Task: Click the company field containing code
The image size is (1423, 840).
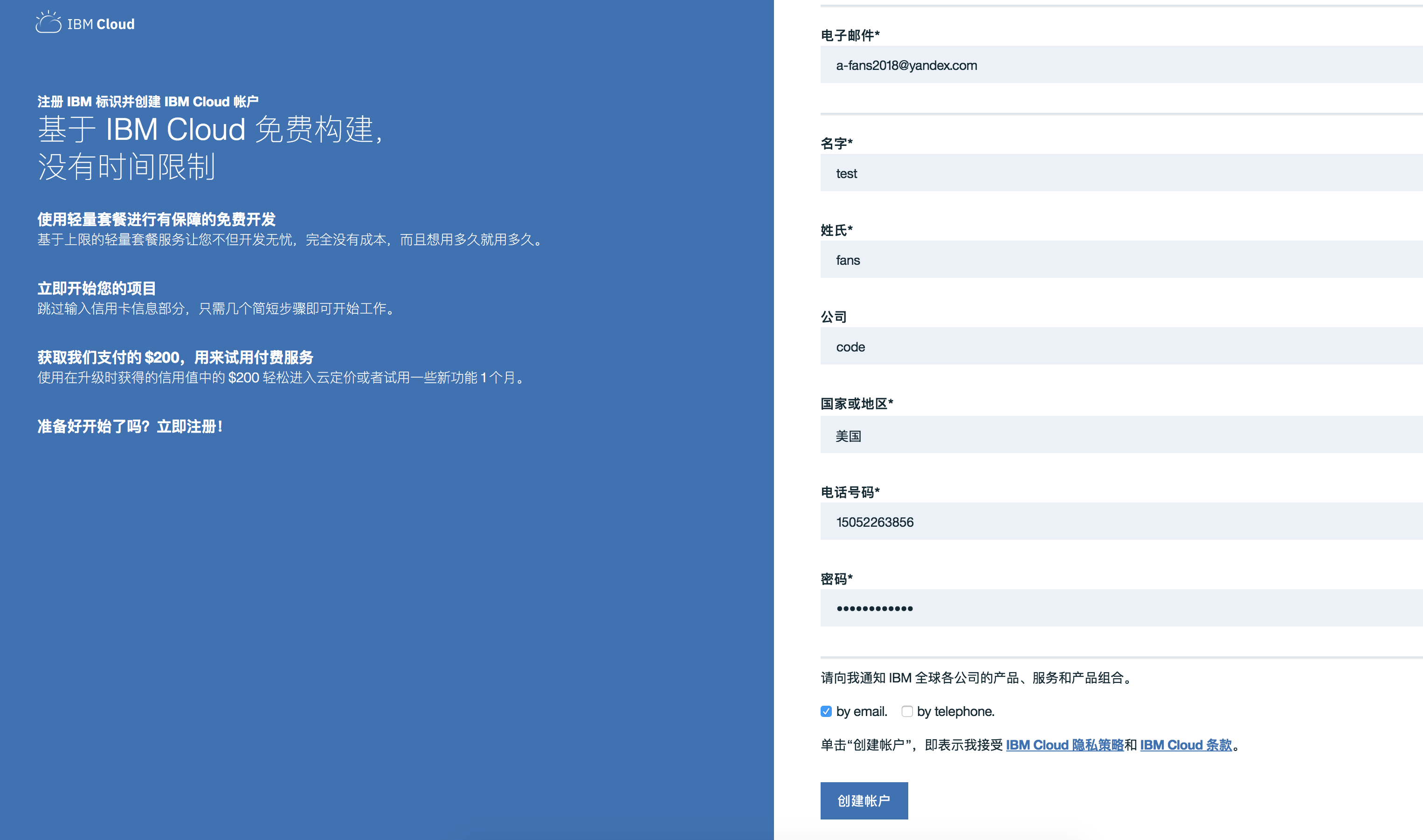Action: click(1121, 346)
